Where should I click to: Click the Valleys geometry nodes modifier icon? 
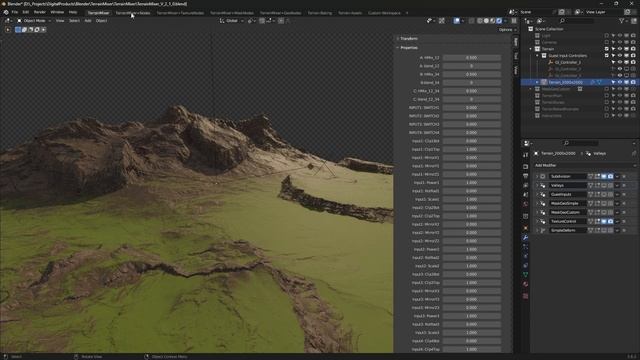coord(543,185)
